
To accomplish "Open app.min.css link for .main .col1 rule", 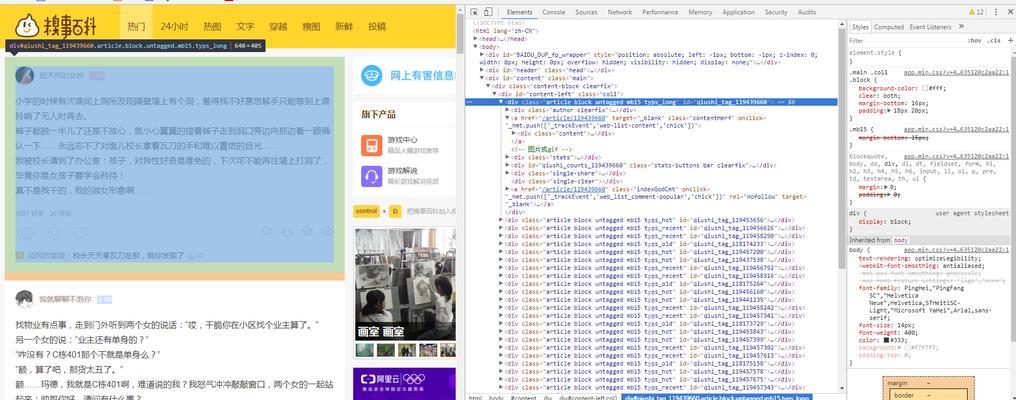I will click(956, 73).
